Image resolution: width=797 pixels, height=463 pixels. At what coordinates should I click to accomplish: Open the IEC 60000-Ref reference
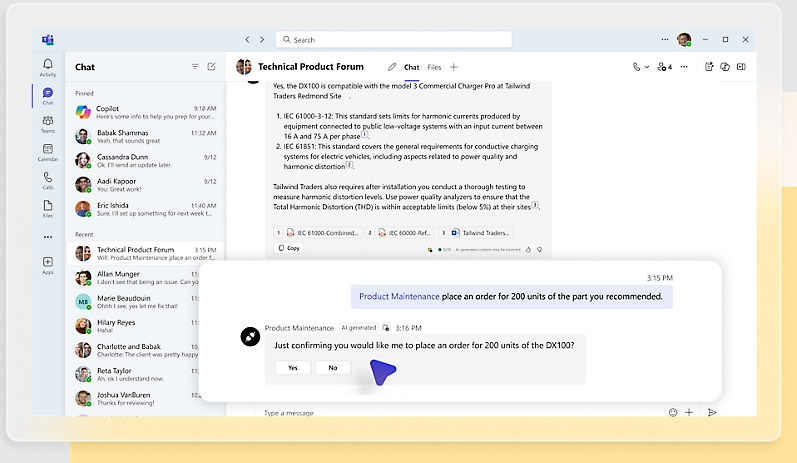pos(400,233)
